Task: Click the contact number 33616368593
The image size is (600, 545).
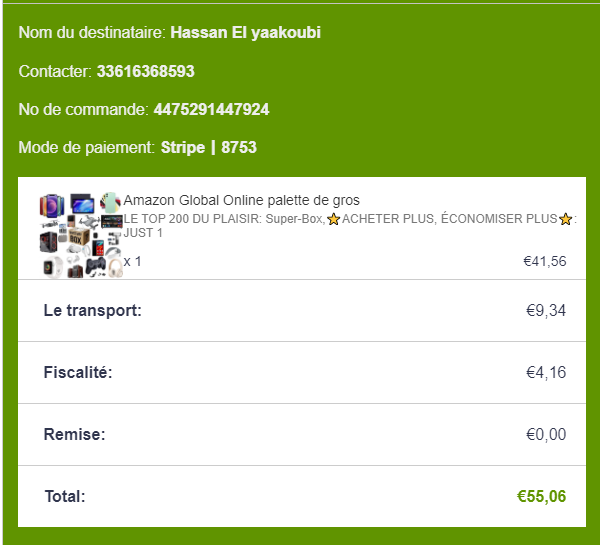Action: pos(145,72)
